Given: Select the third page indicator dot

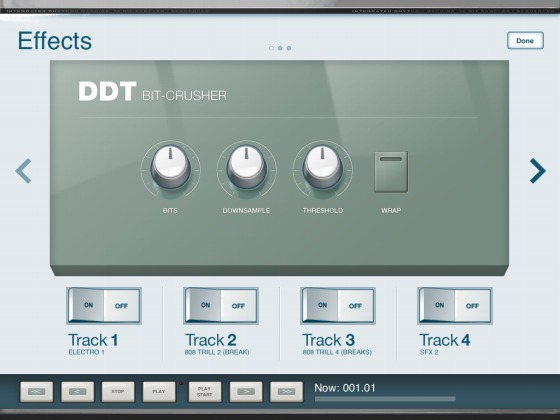Looking at the screenshot, I should tap(289, 48).
